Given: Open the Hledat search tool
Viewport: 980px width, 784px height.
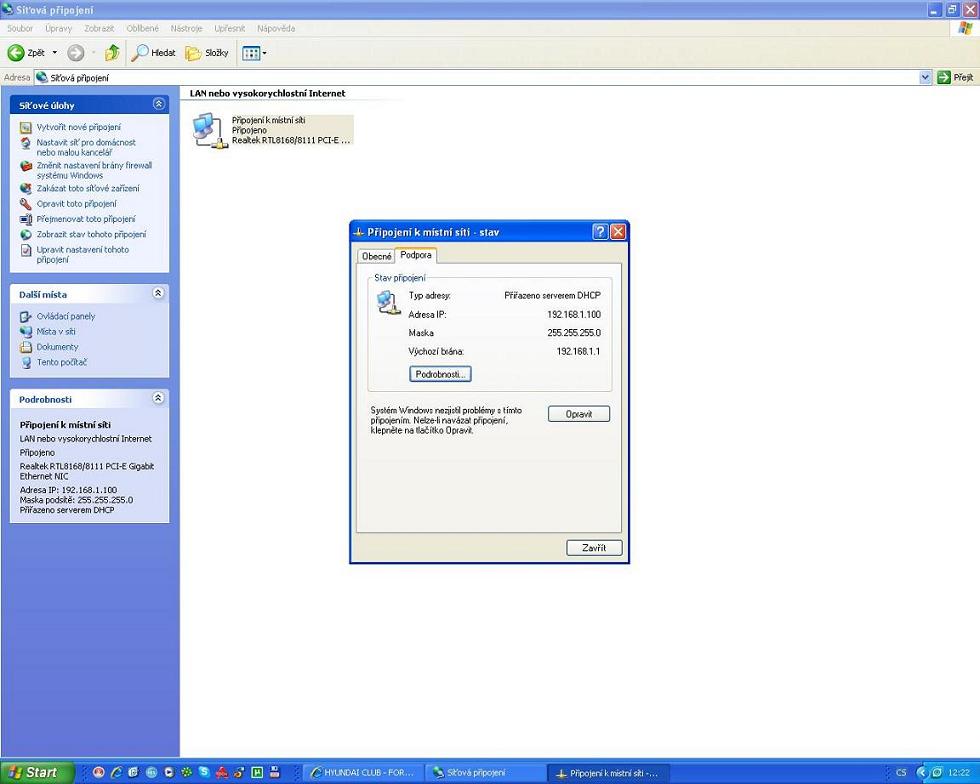Looking at the screenshot, I should pos(153,53).
